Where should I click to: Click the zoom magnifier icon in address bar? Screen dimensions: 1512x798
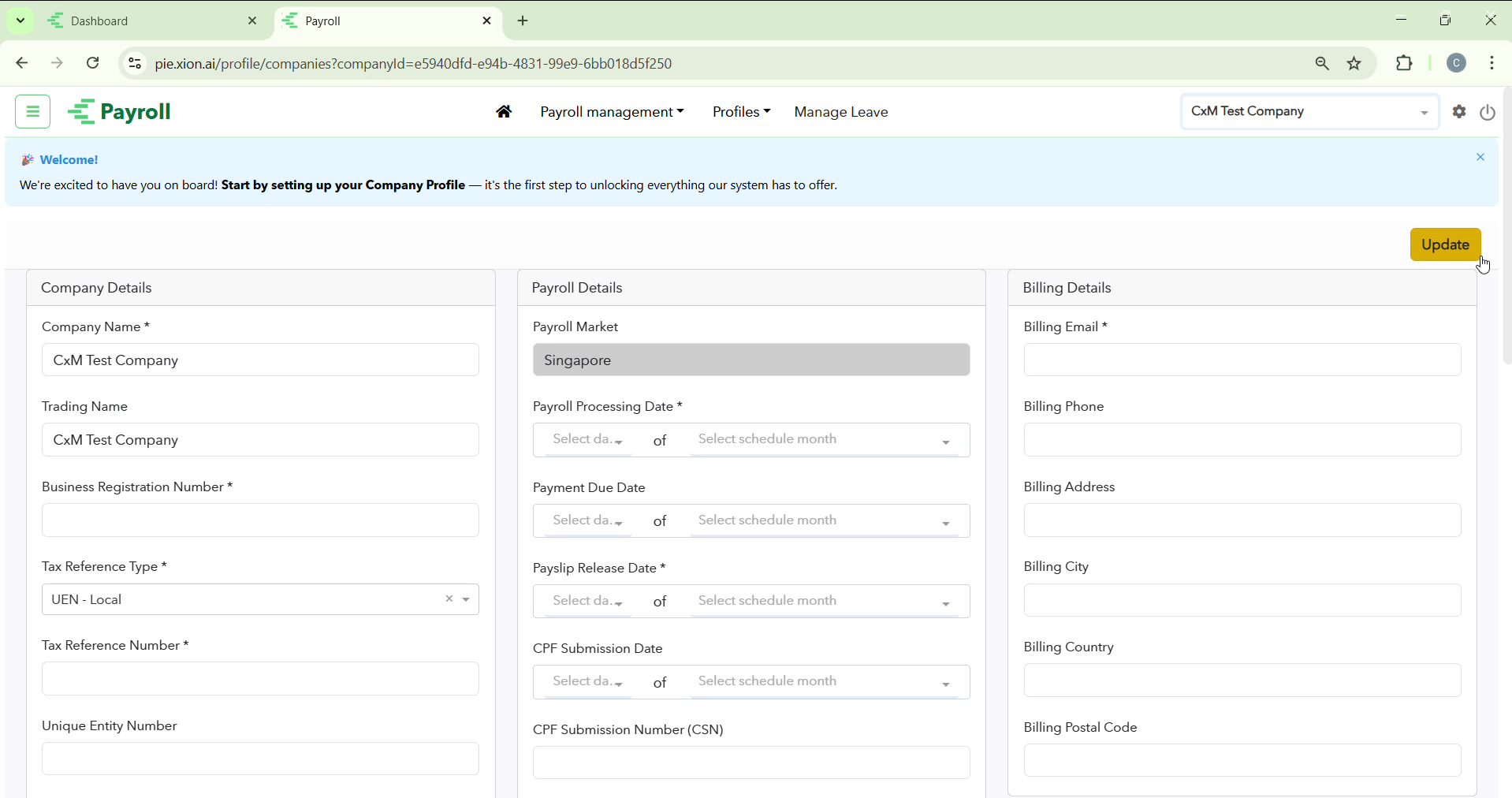click(1322, 64)
